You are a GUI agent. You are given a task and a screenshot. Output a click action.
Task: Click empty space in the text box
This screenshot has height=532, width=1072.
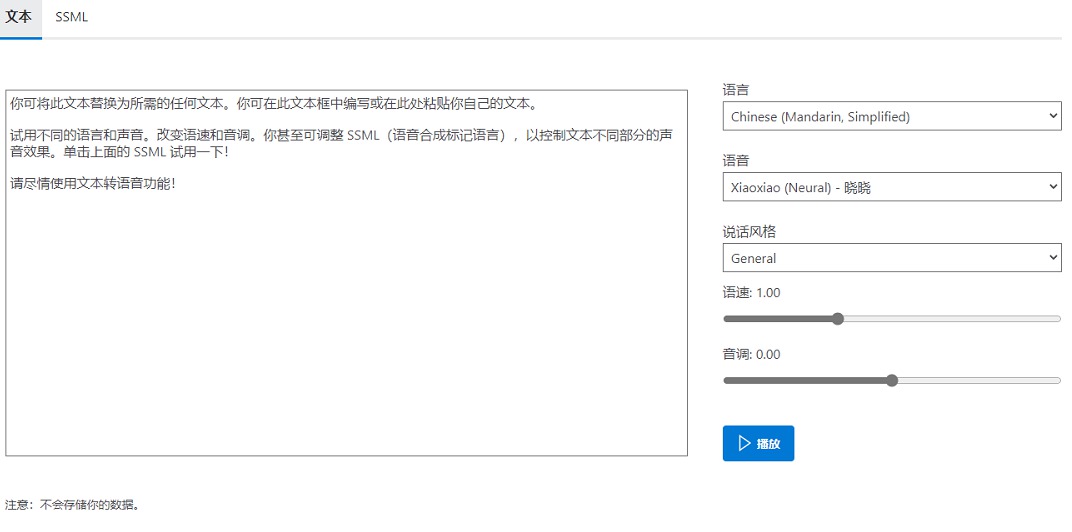click(346, 330)
